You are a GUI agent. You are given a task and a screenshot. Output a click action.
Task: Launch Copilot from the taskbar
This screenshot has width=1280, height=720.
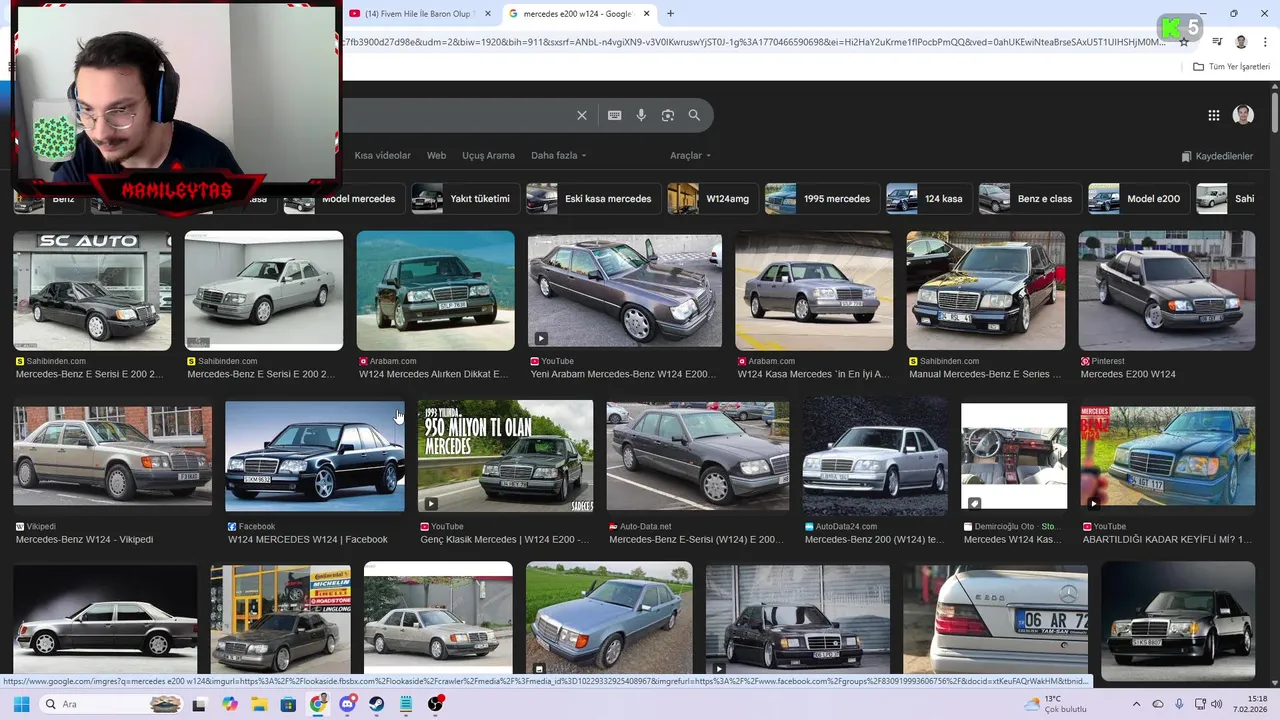click(x=230, y=704)
